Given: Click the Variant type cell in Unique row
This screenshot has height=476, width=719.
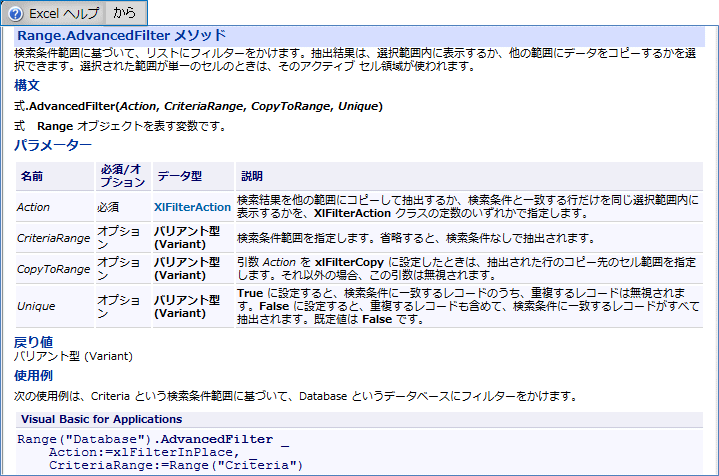Looking at the screenshot, I should (193, 306).
